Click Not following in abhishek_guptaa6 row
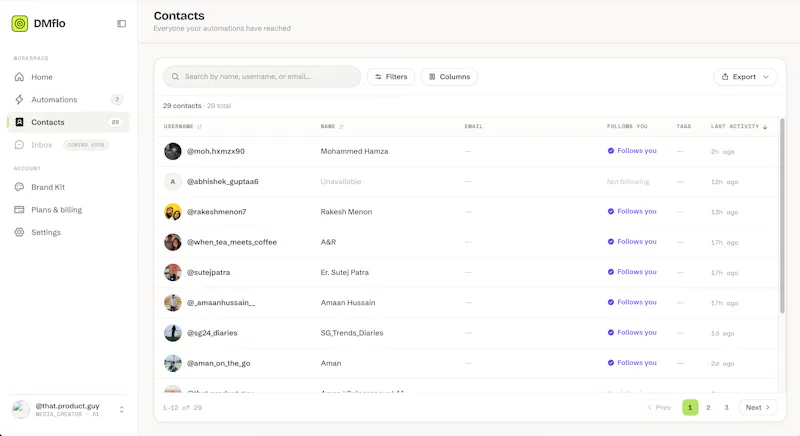 click(628, 182)
